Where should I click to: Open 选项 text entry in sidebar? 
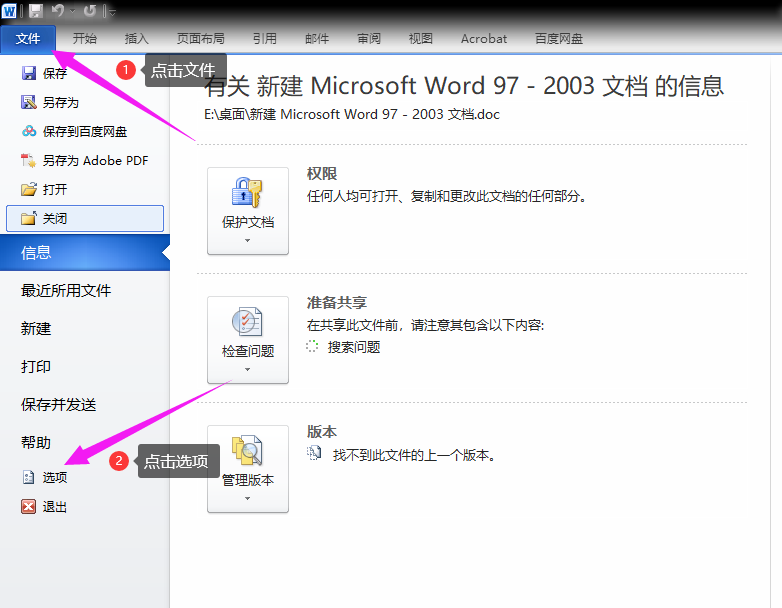[55, 477]
